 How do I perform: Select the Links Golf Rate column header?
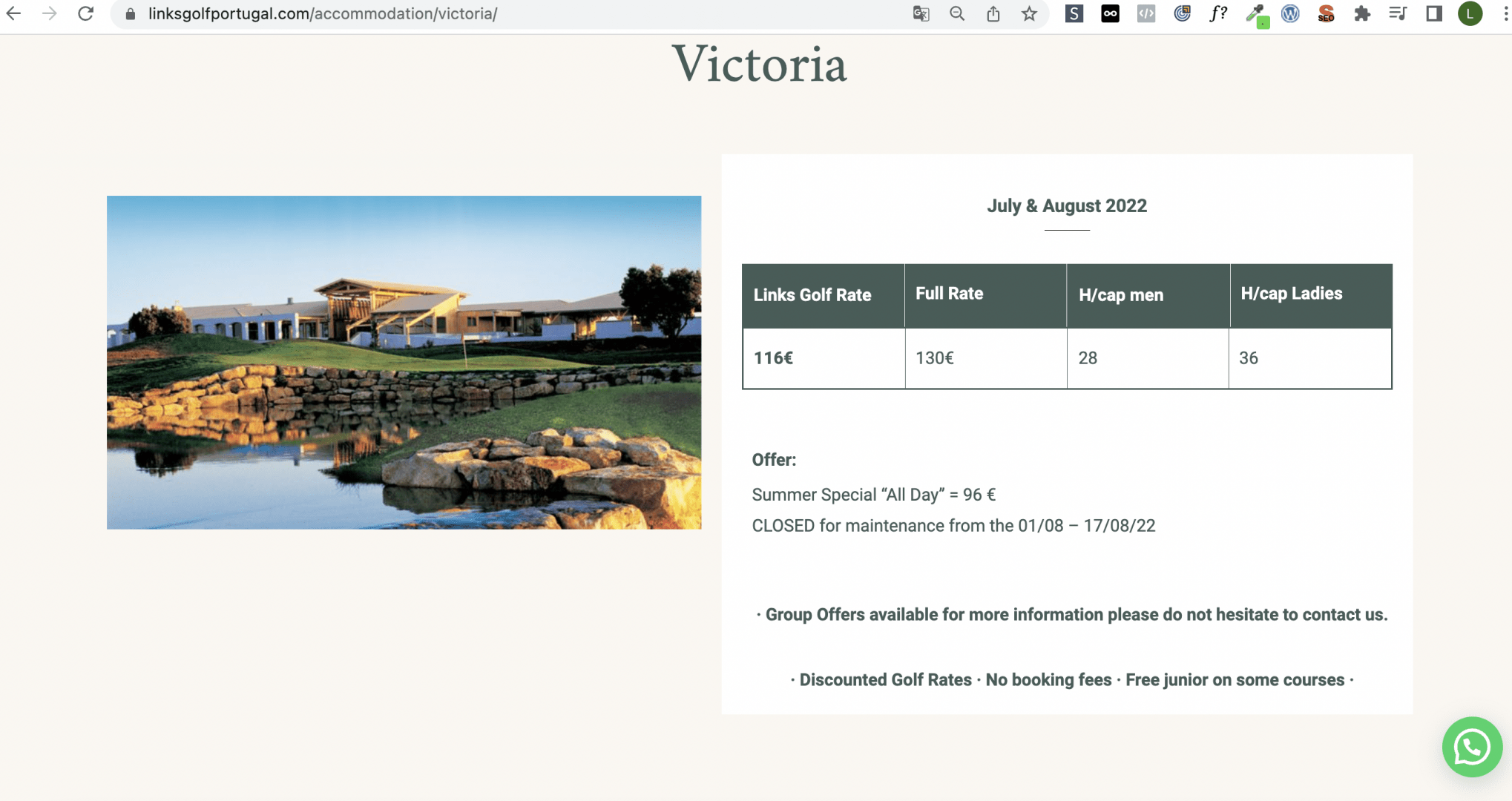click(824, 295)
